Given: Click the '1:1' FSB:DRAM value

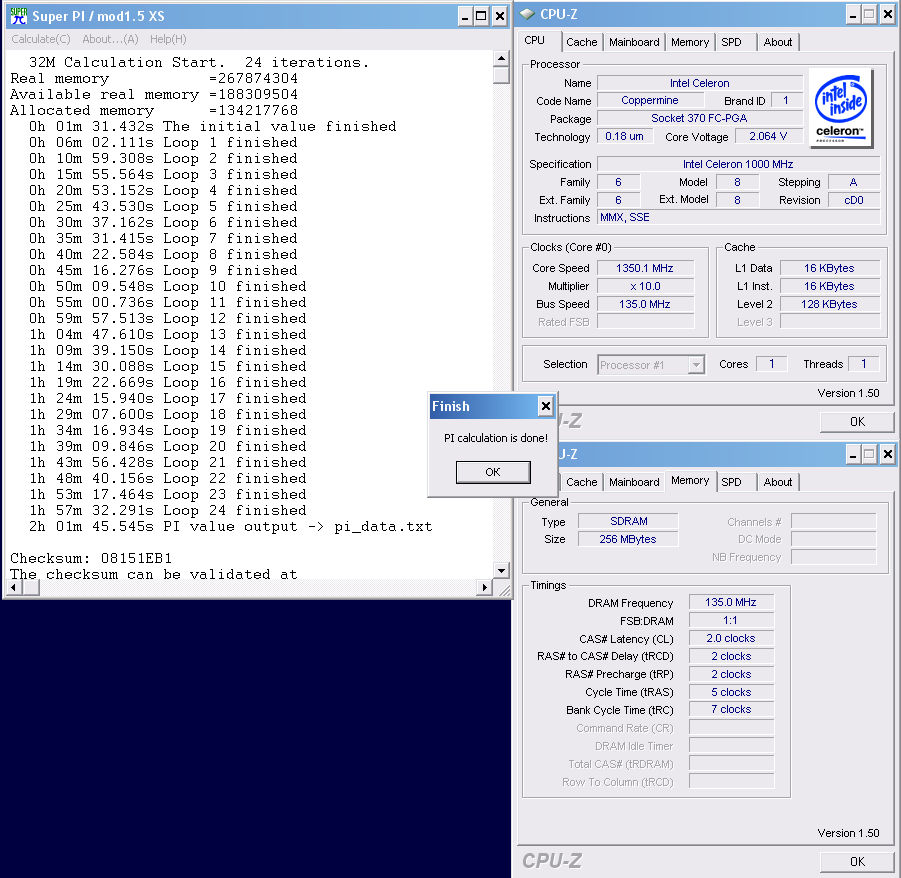Looking at the screenshot, I should pos(731,620).
